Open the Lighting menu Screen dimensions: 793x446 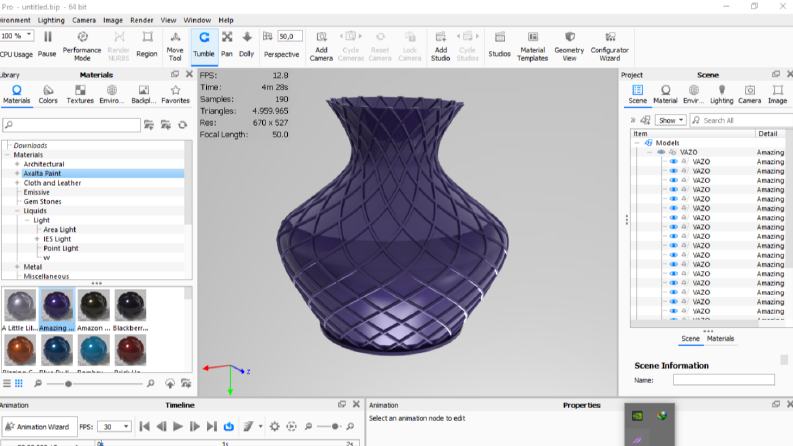[x=51, y=20]
